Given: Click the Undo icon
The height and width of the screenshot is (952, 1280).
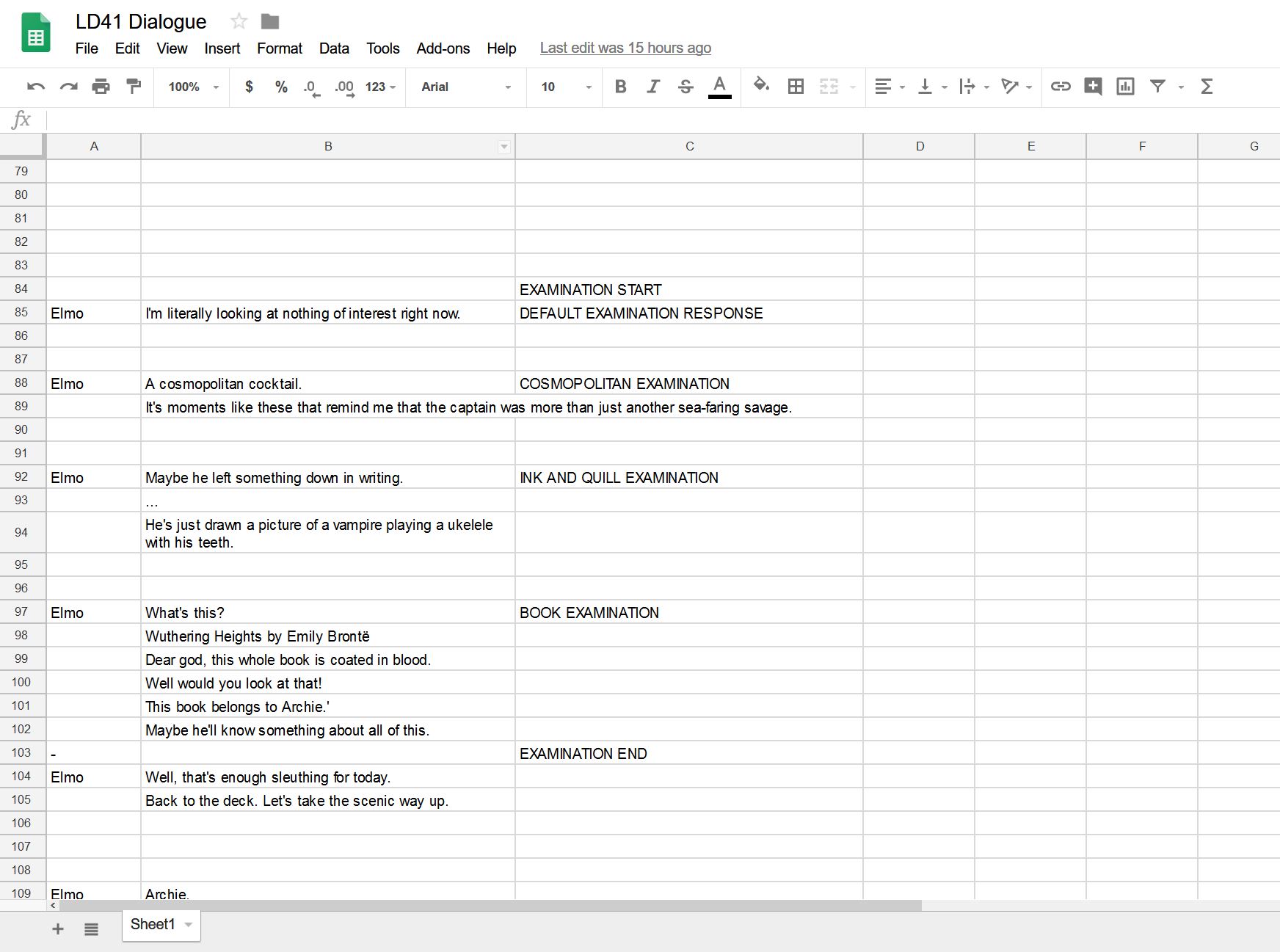Looking at the screenshot, I should click(35, 87).
